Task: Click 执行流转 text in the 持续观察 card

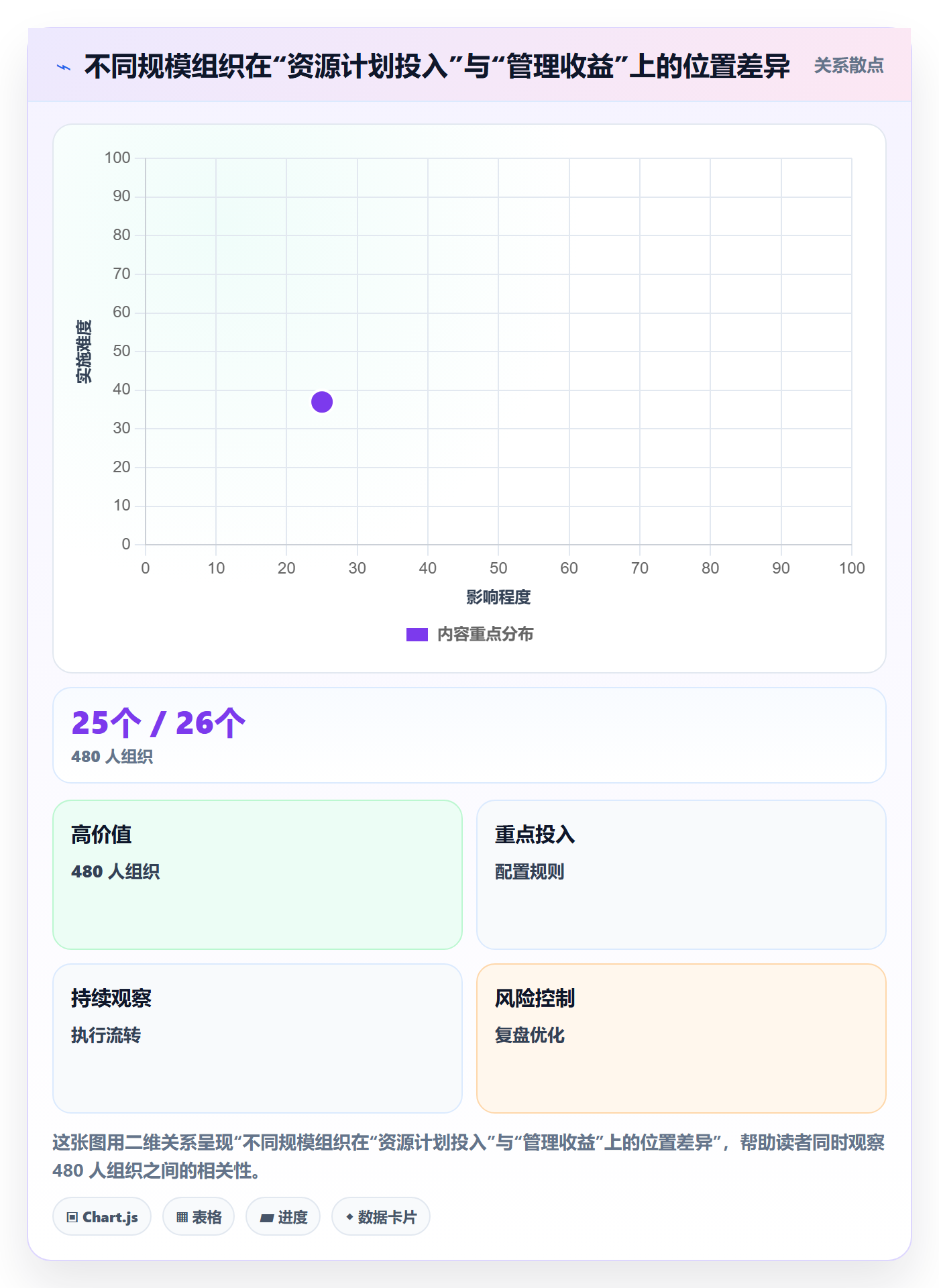Action: 106,1035
